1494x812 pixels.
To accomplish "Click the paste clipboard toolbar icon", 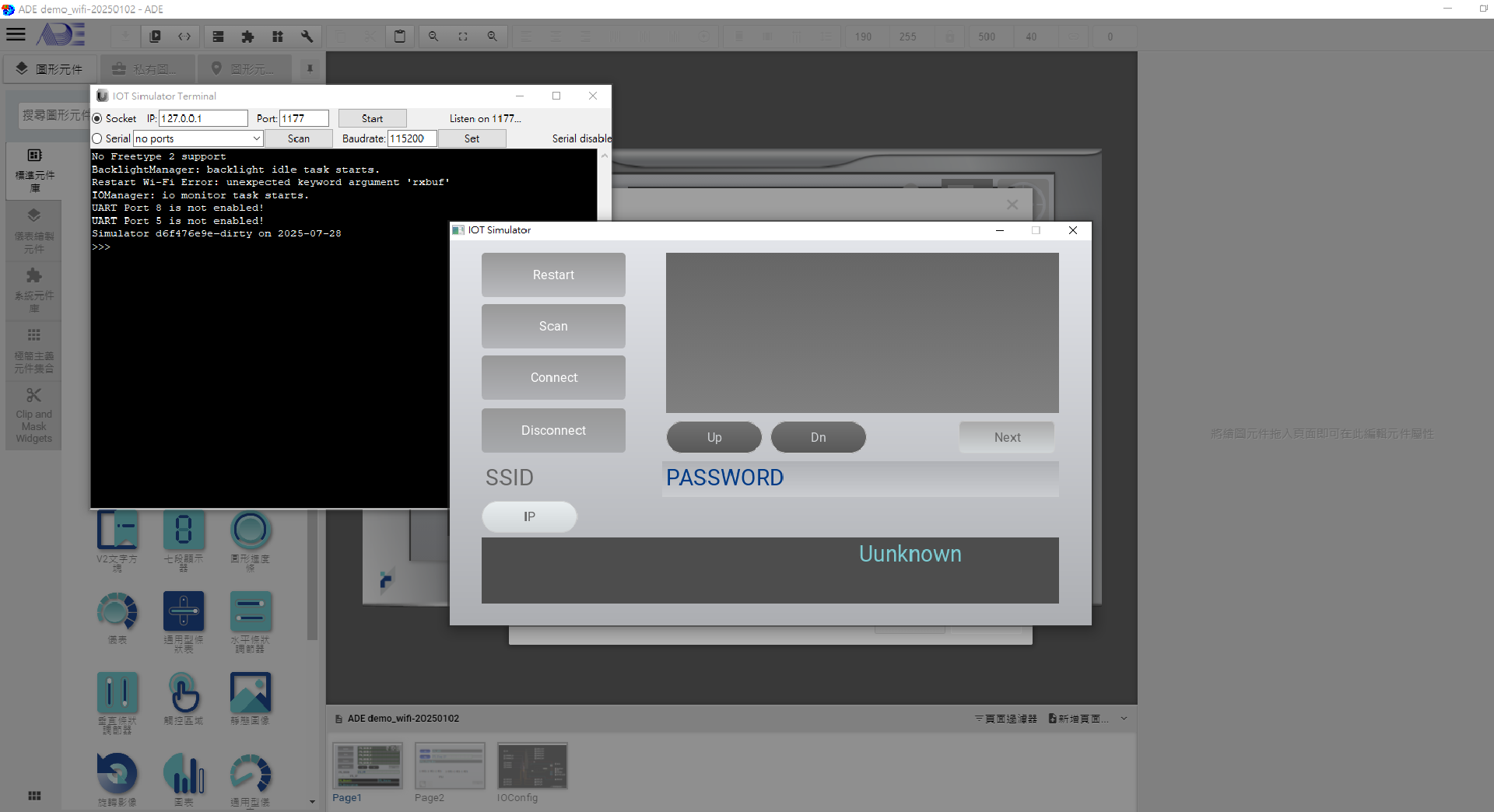I will [x=399, y=37].
